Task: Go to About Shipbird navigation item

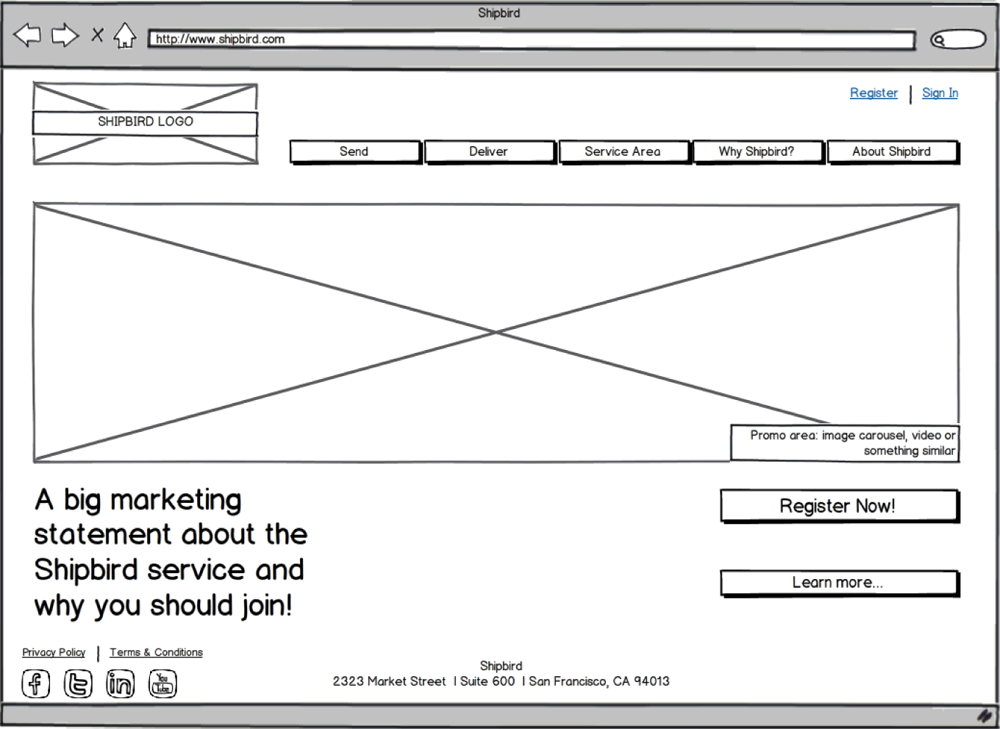Action: pos(892,152)
